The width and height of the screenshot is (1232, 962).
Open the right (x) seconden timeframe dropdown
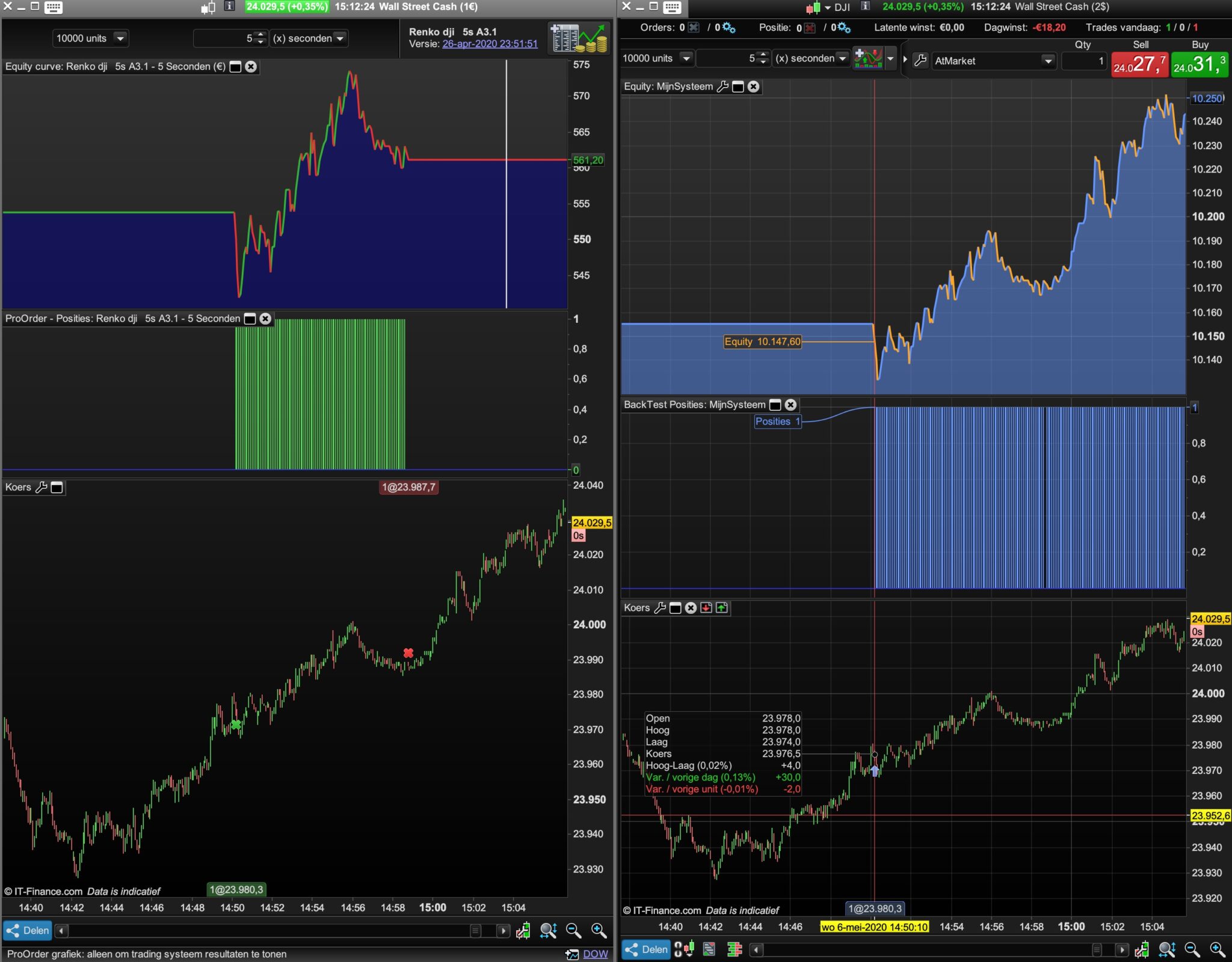842,58
